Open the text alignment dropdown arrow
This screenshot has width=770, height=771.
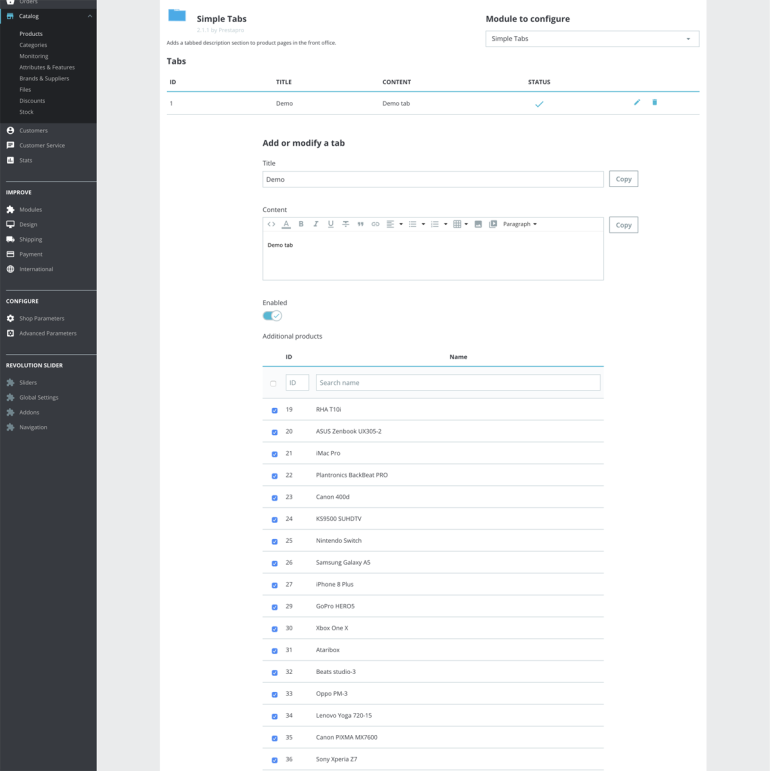(401, 224)
